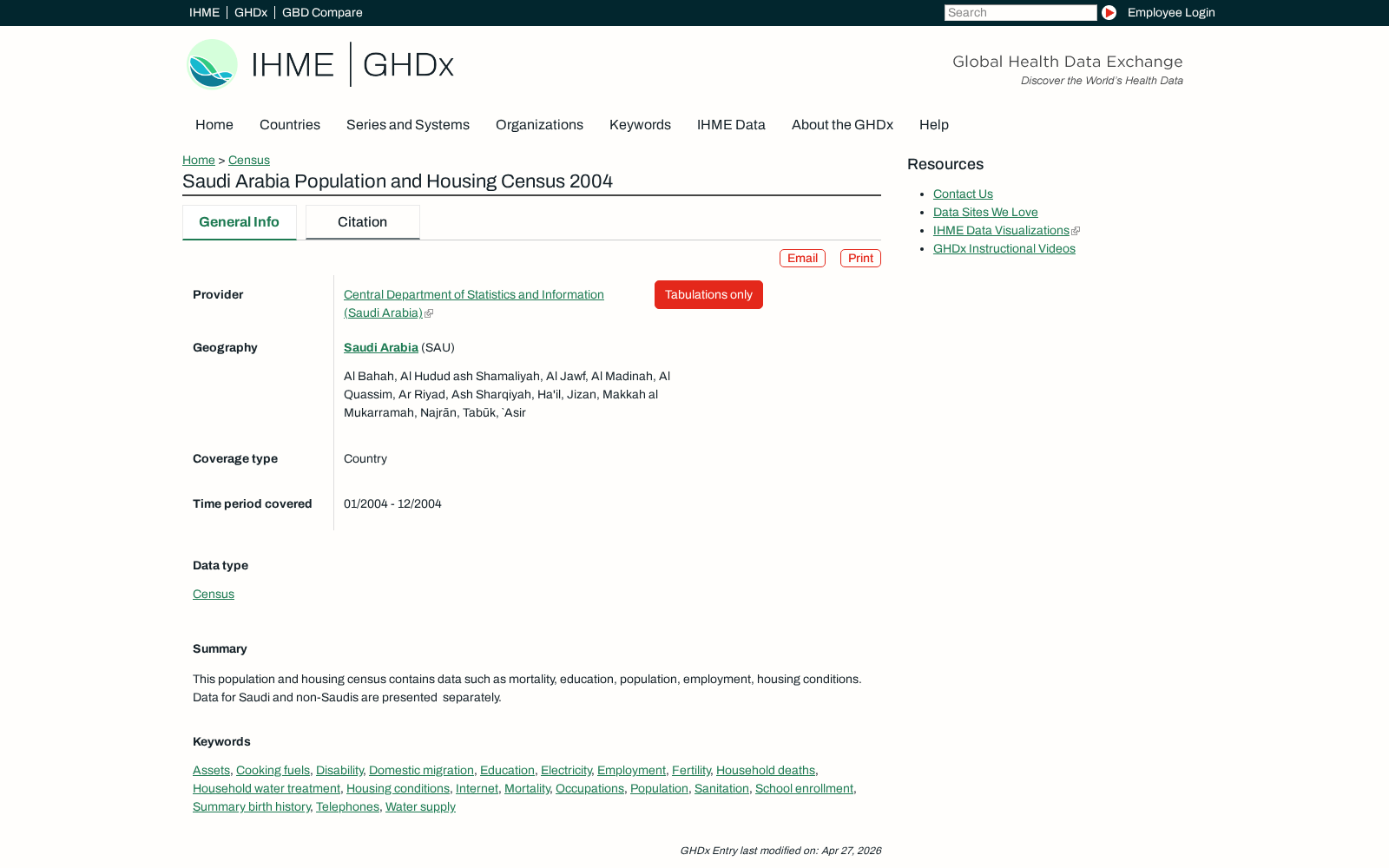
Task: Switch to the Citation tab
Action: coord(363,222)
